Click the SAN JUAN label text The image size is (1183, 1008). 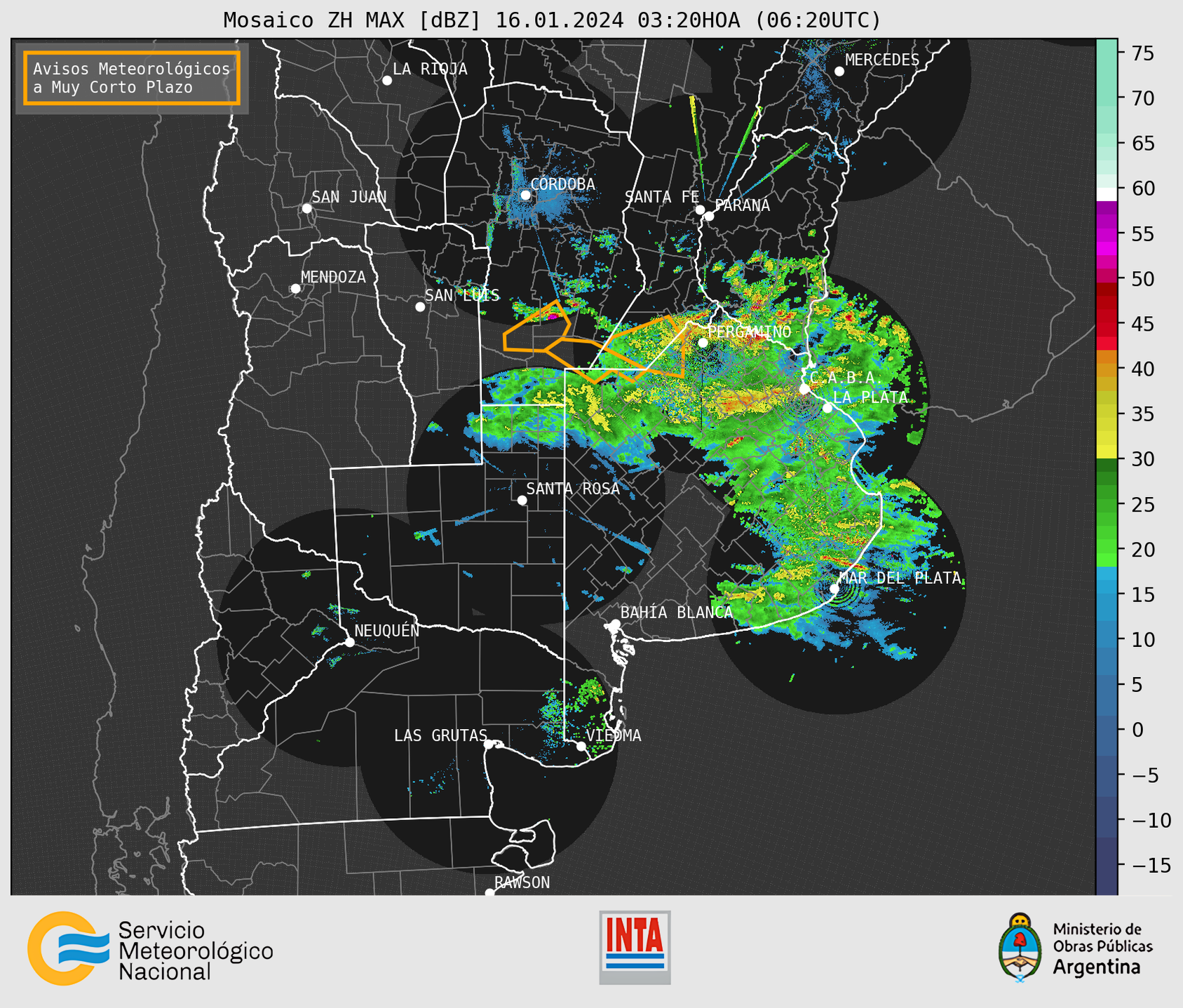[x=349, y=197]
